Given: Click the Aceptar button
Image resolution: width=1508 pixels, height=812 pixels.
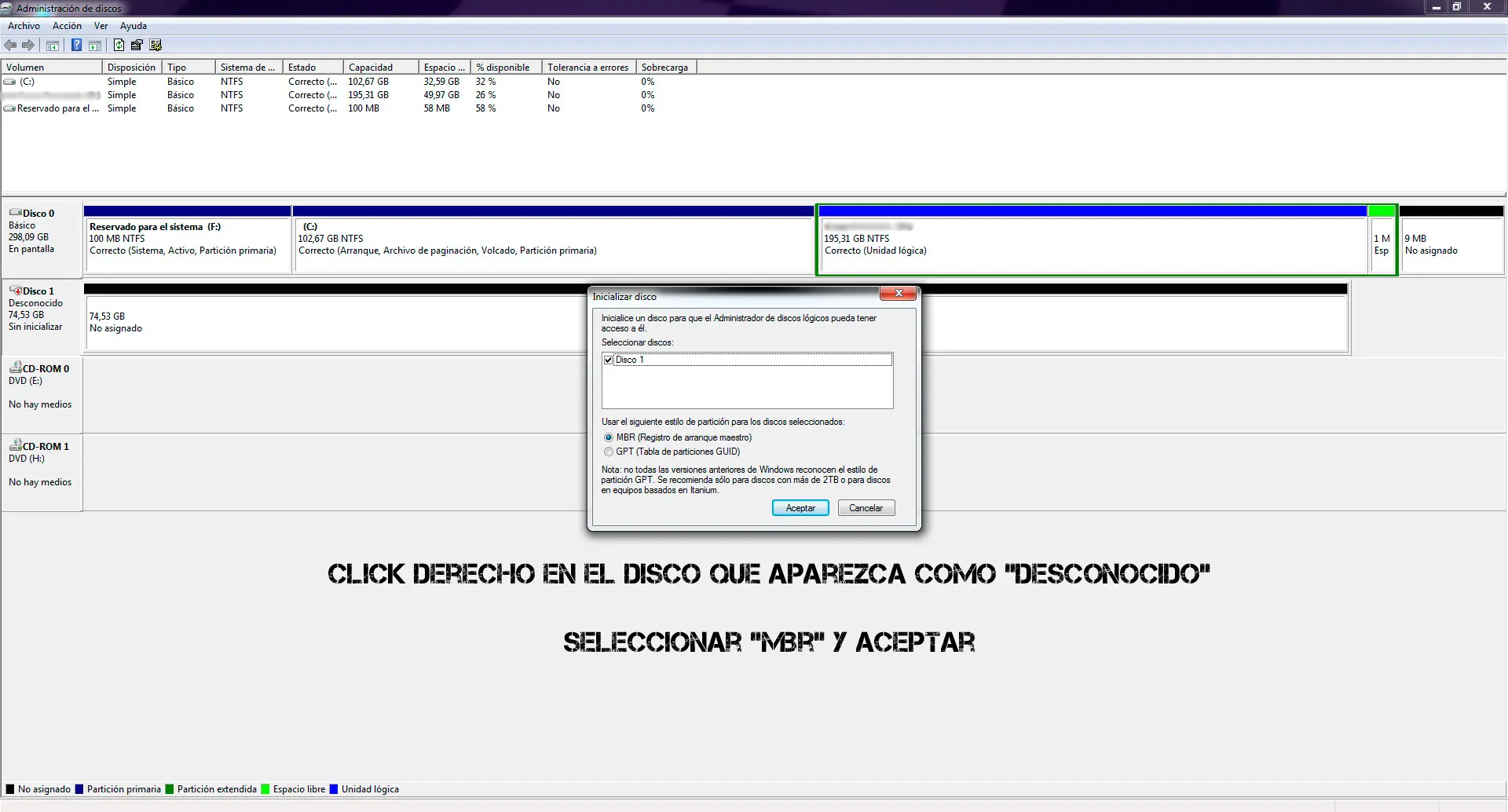Looking at the screenshot, I should (800, 508).
